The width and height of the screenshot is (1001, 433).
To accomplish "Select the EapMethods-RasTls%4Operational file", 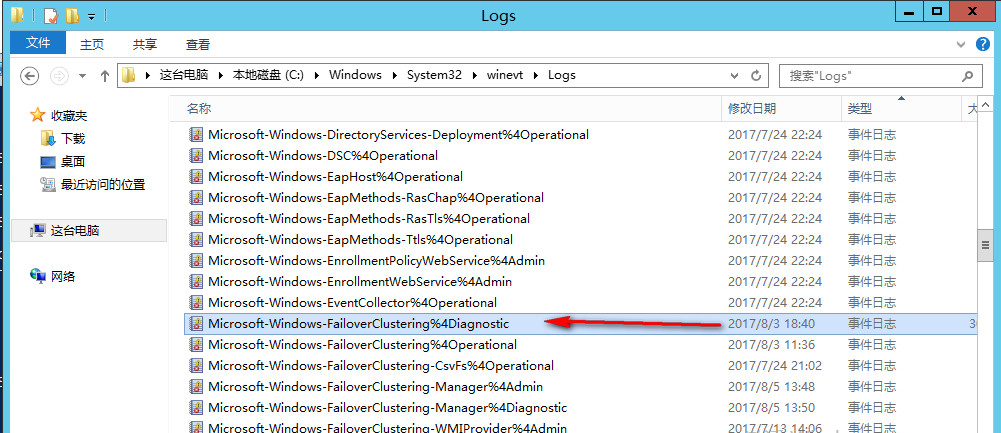I will [x=369, y=218].
